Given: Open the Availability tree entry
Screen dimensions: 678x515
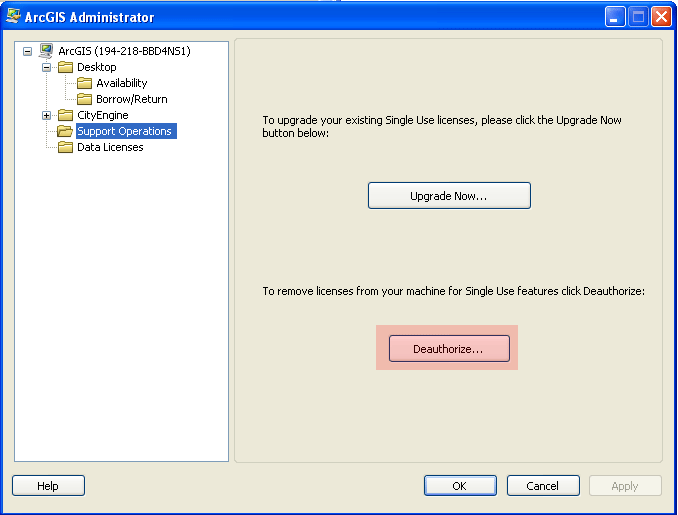Looking at the screenshot, I should click(122, 83).
